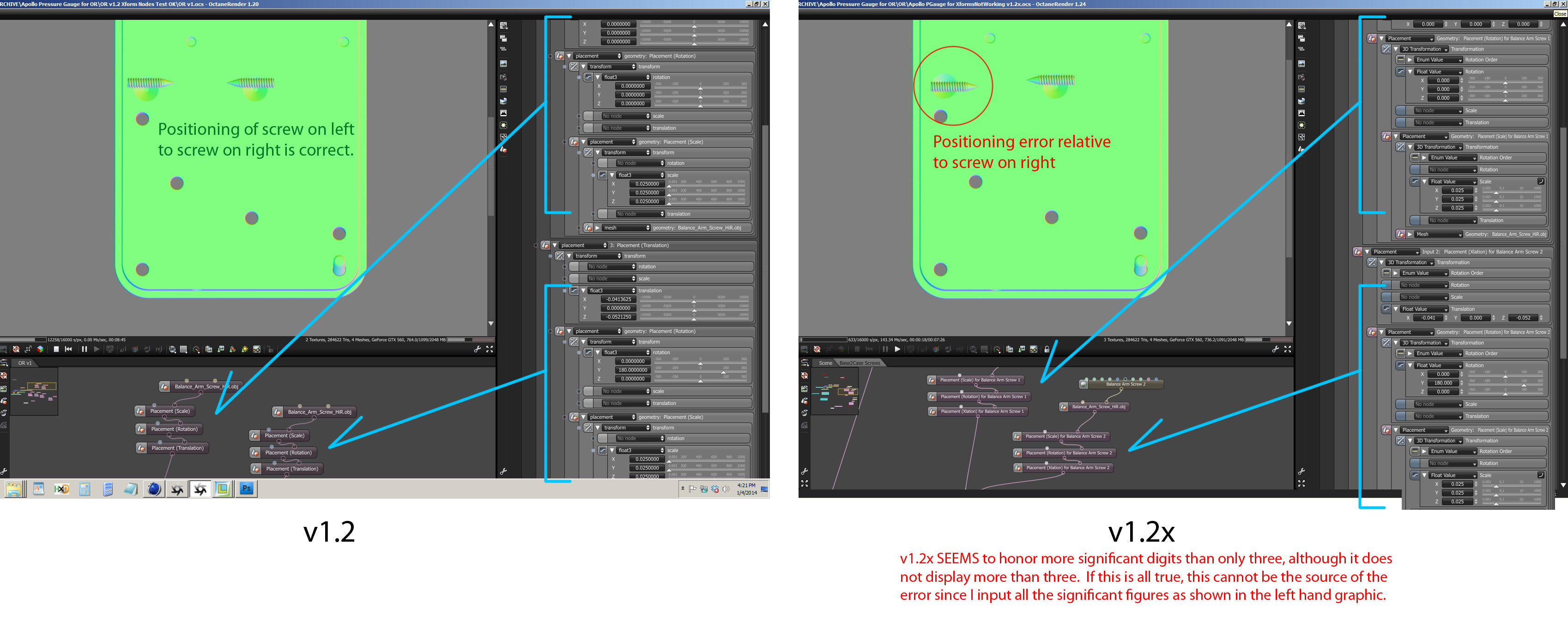This screenshot has width=1568, height=622.
Task: Select Balance Arm Screw 2 material node
Action: [1125, 384]
